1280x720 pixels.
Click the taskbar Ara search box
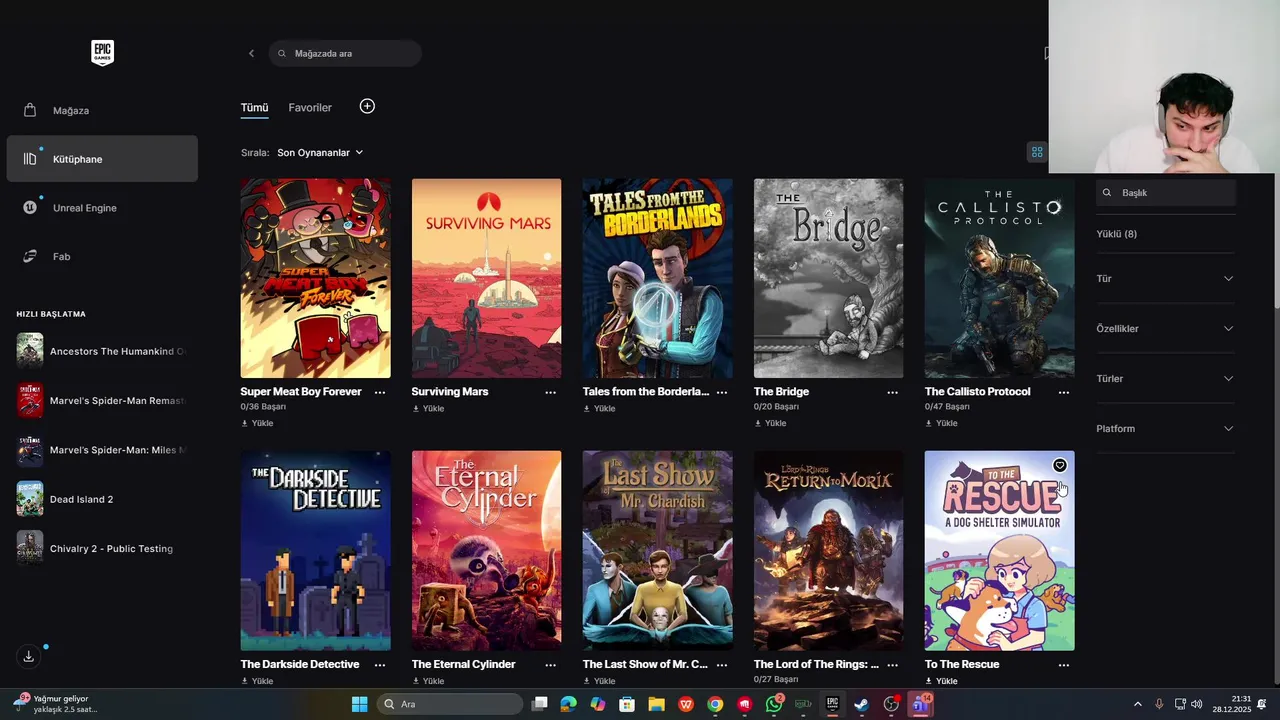coord(449,704)
